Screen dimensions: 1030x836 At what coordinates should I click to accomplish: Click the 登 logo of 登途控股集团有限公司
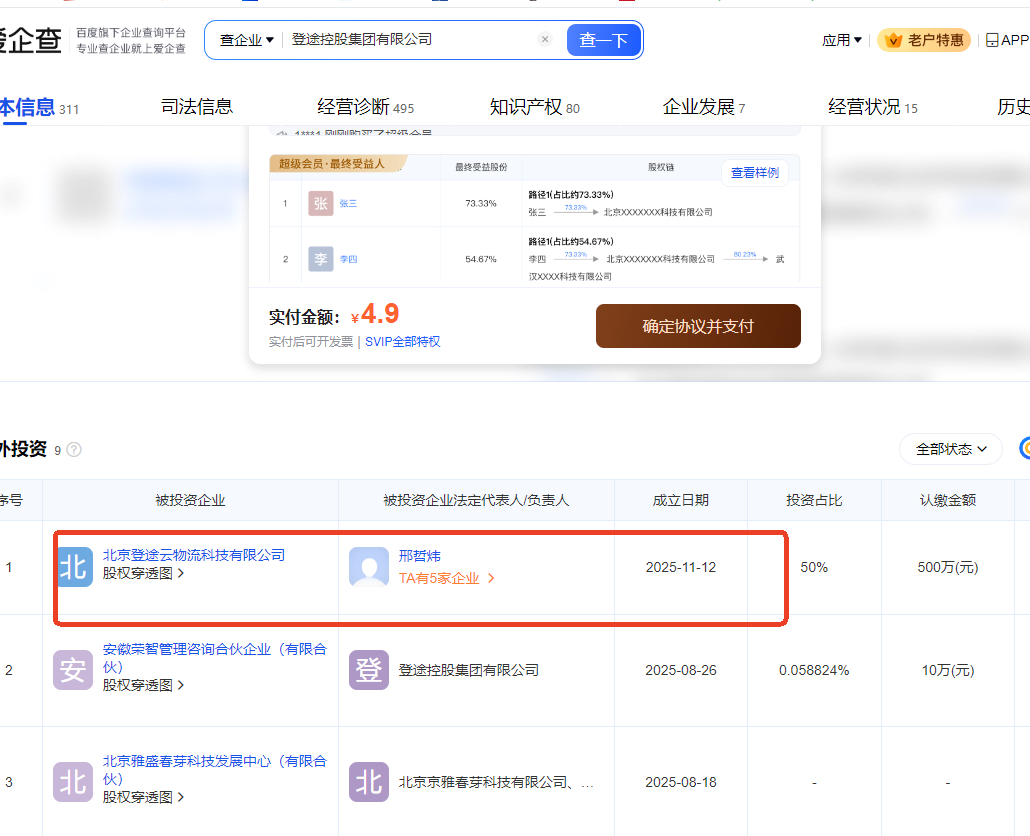[369, 670]
